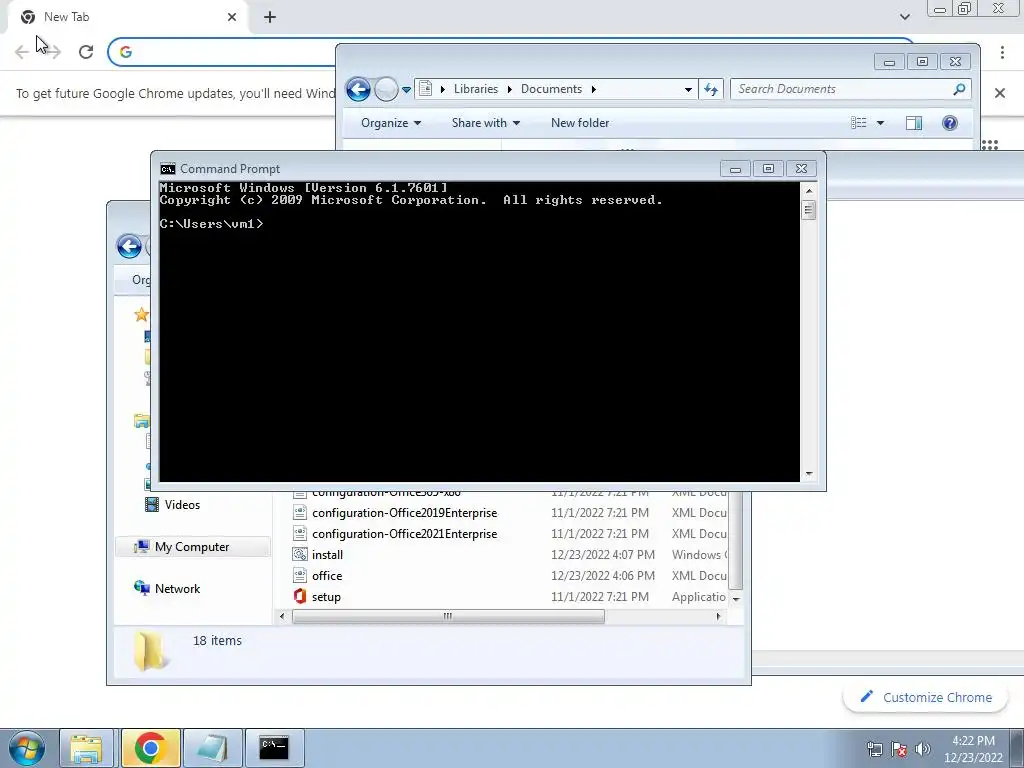Open the Share with menu
The height and width of the screenshot is (768, 1024).
[x=486, y=123]
